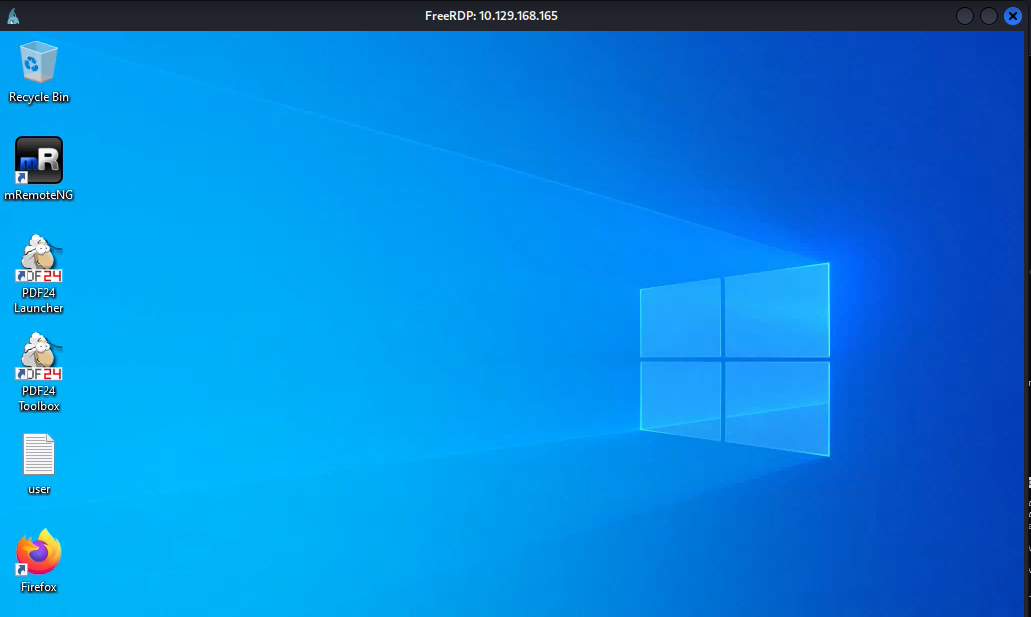Click the PDF24 Launcher sheep icon
Image resolution: width=1031 pixels, height=617 pixels.
[39, 258]
